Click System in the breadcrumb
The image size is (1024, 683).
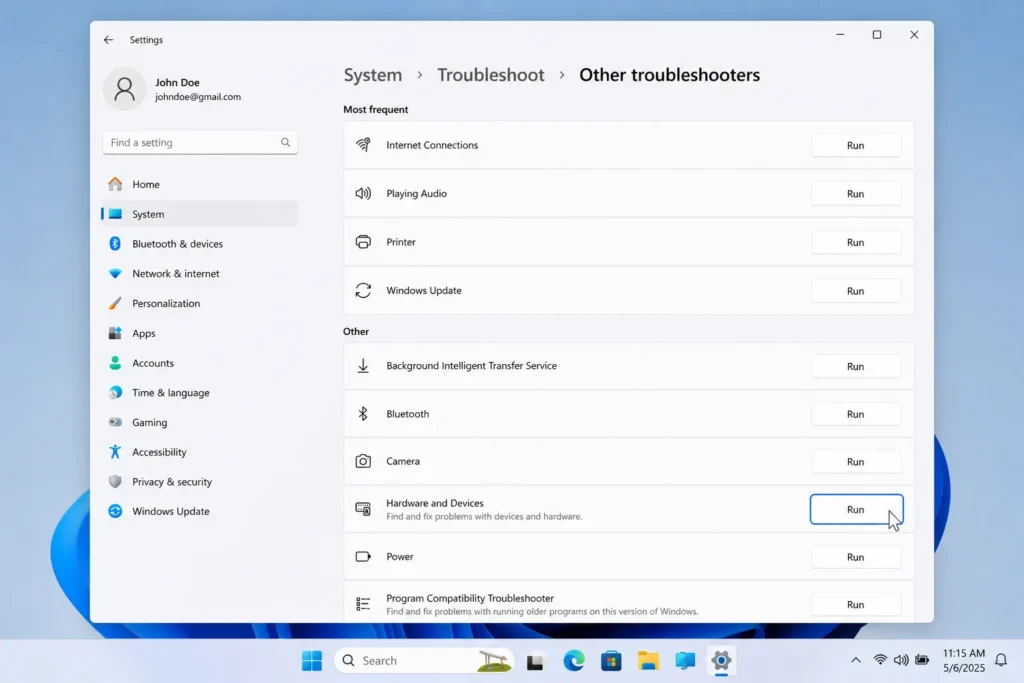point(373,75)
